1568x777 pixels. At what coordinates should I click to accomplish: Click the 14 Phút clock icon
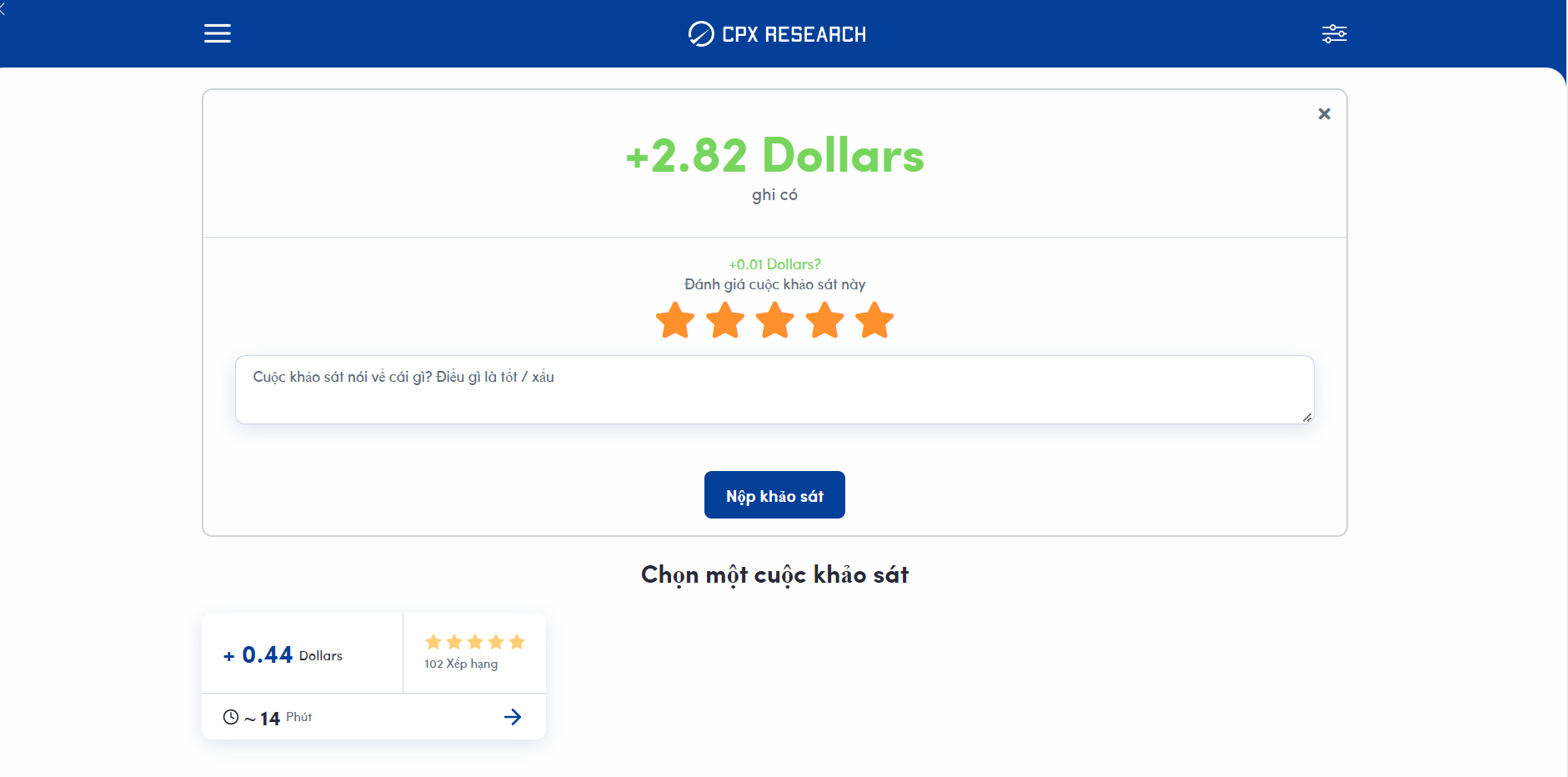point(231,717)
